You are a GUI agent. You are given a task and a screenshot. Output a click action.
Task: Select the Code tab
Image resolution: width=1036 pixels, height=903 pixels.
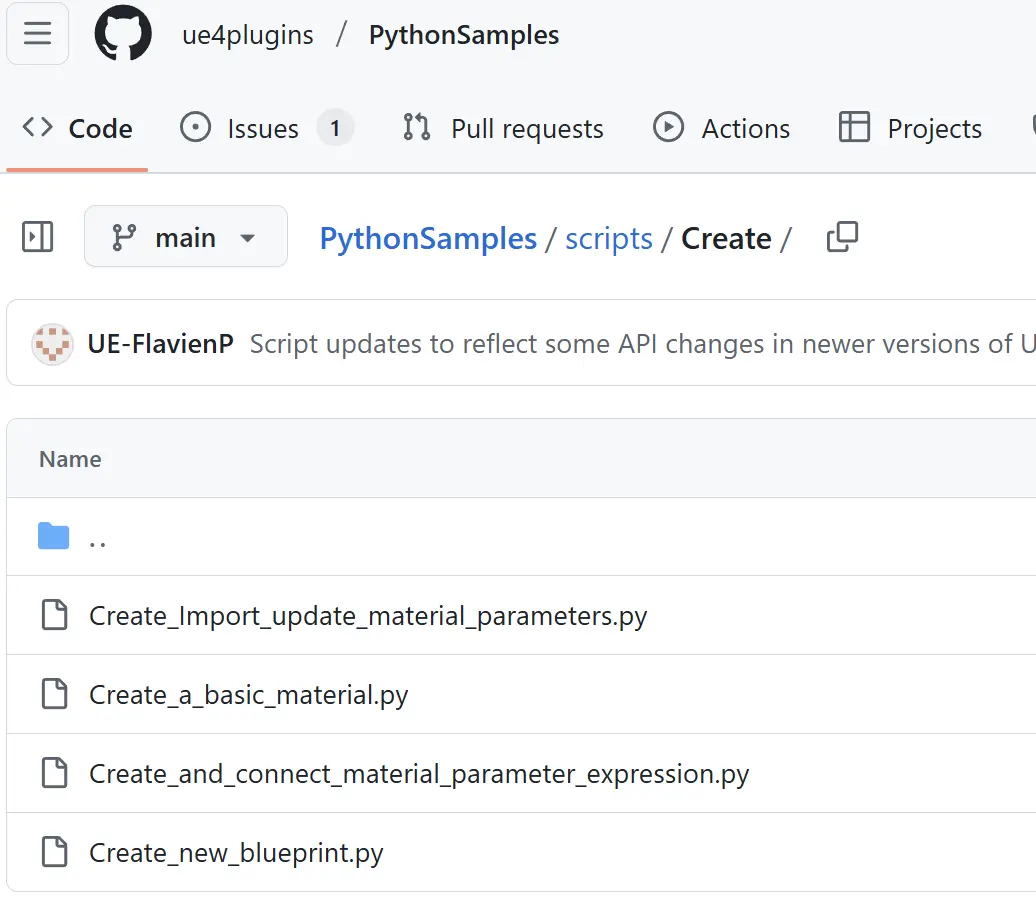click(78, 129)
